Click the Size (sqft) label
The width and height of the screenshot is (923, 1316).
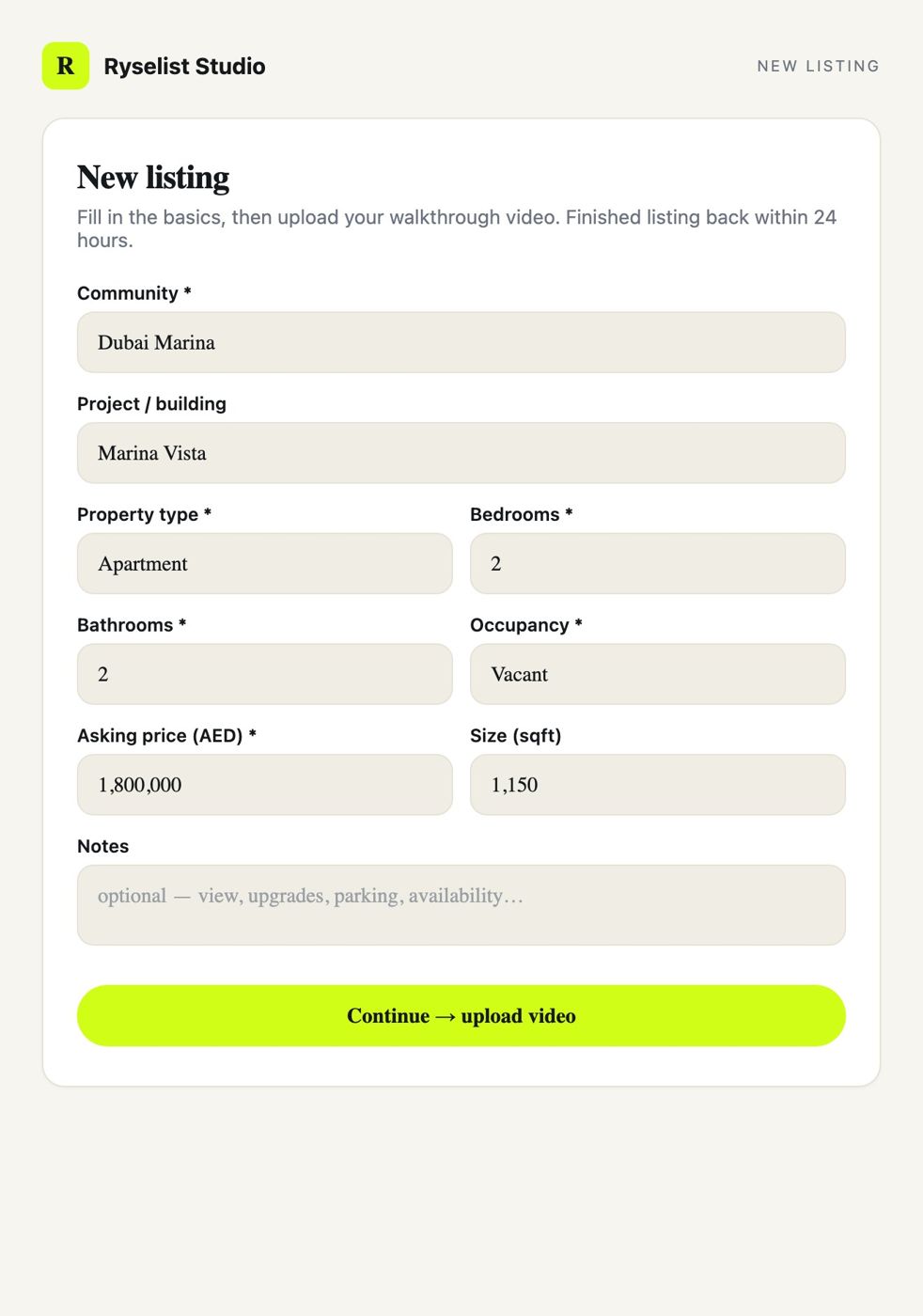516,736
